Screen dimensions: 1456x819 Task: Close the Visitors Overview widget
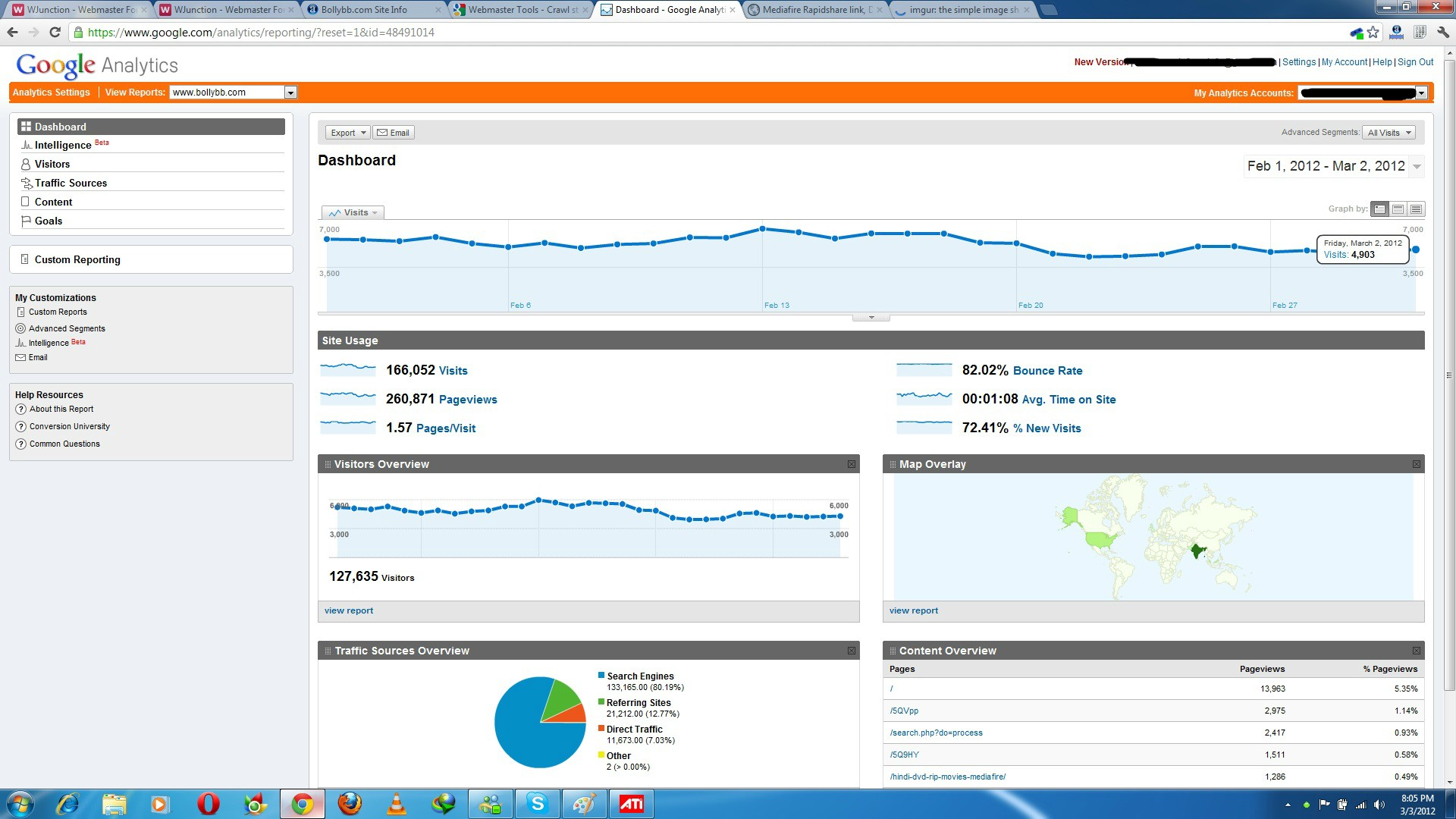point(852,464)
